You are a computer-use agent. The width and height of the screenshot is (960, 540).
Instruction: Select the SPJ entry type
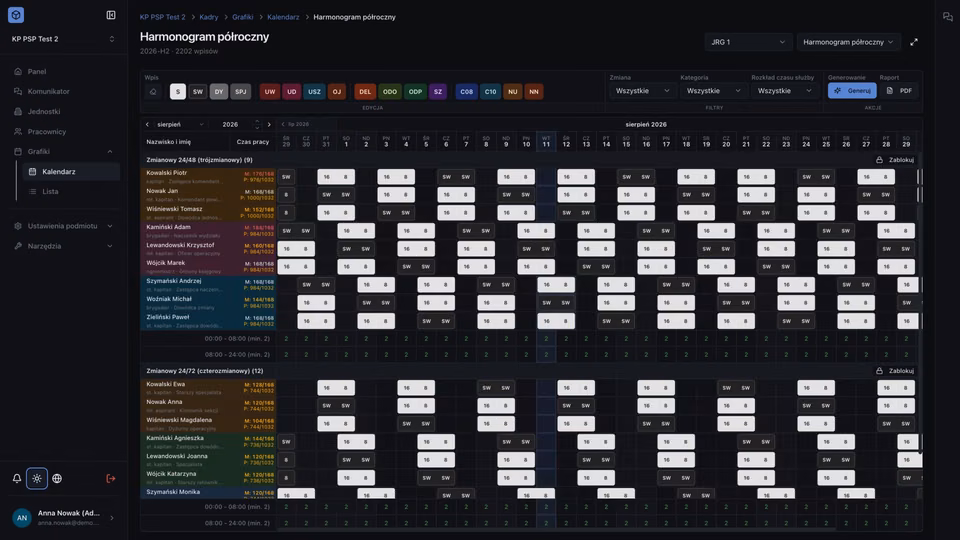tap(241, 92)
